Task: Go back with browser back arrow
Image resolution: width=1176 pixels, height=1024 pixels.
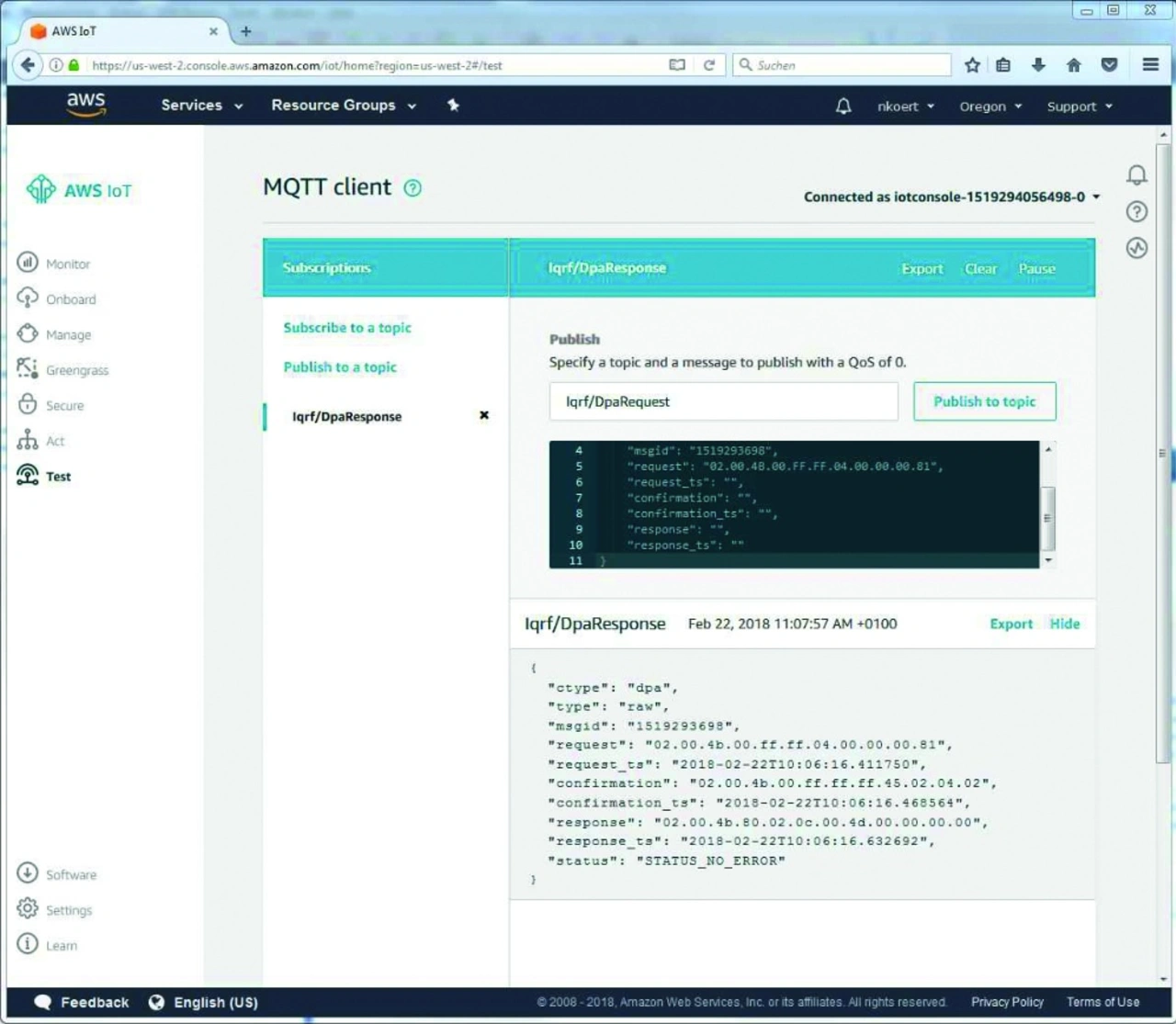Action: (x=28, y=65)
